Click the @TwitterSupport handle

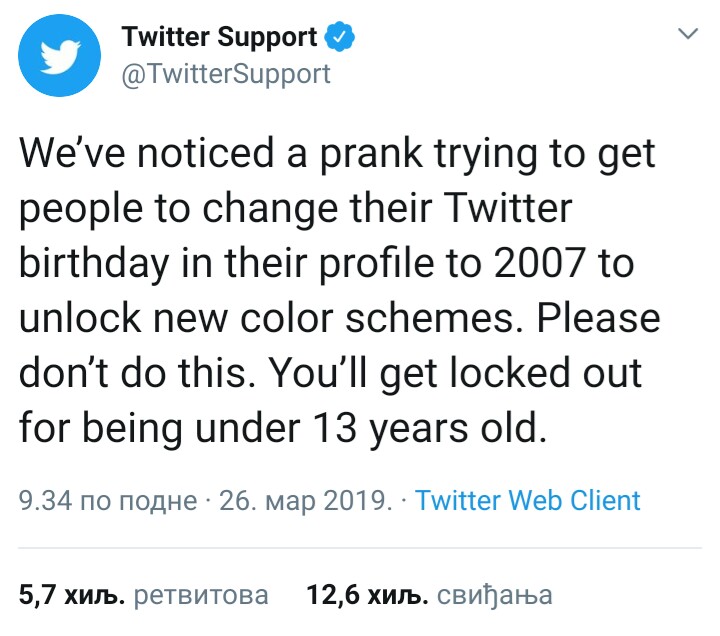point(225,74)
